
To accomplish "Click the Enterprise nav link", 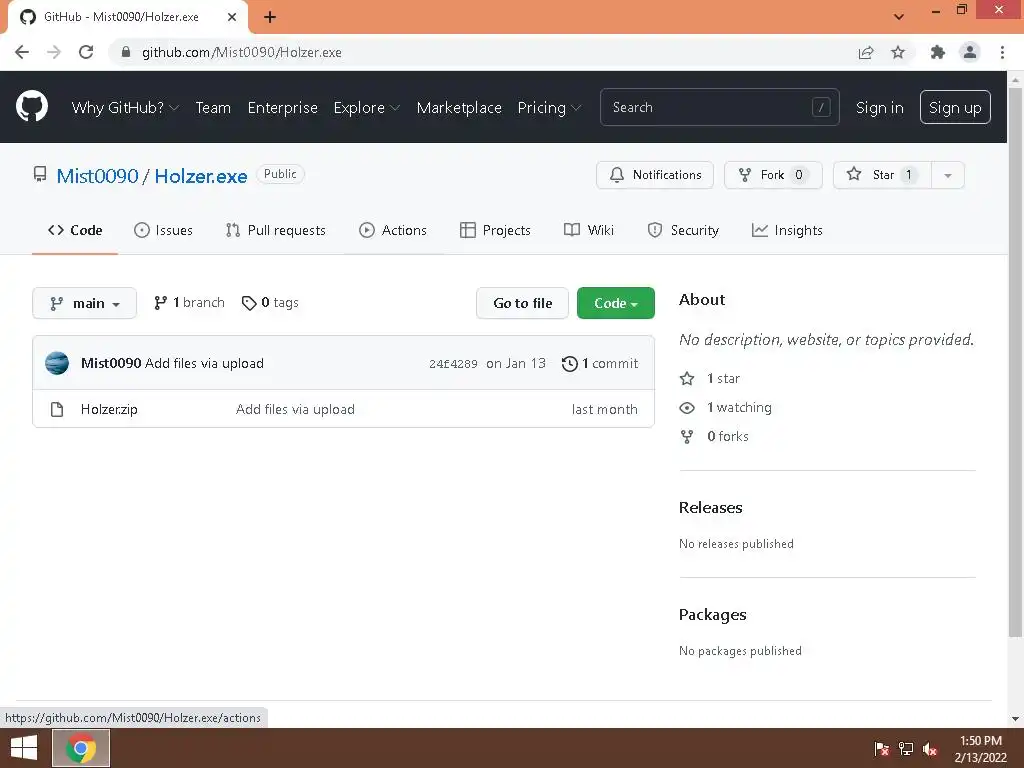I will pos(283,108).
